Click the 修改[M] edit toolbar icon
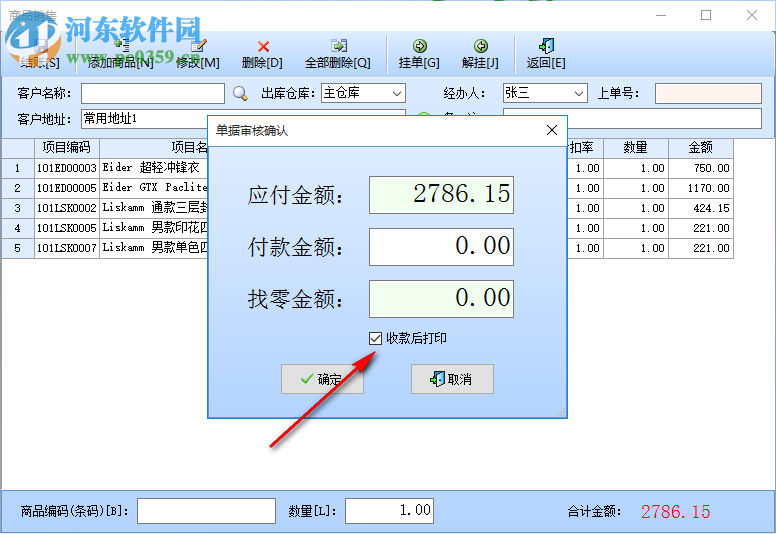 (x=198, y=46)
